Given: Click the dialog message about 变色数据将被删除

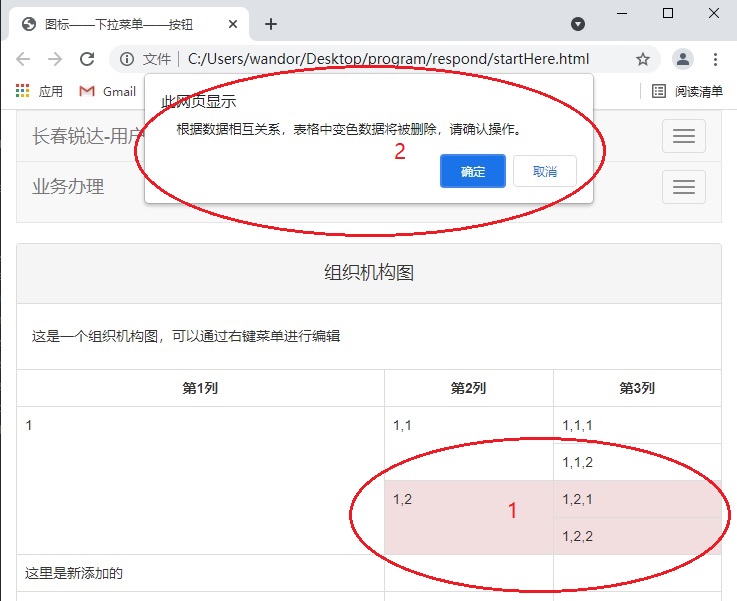Looking at the screenshot, I should pyautogui.click(x=350, y=129).
